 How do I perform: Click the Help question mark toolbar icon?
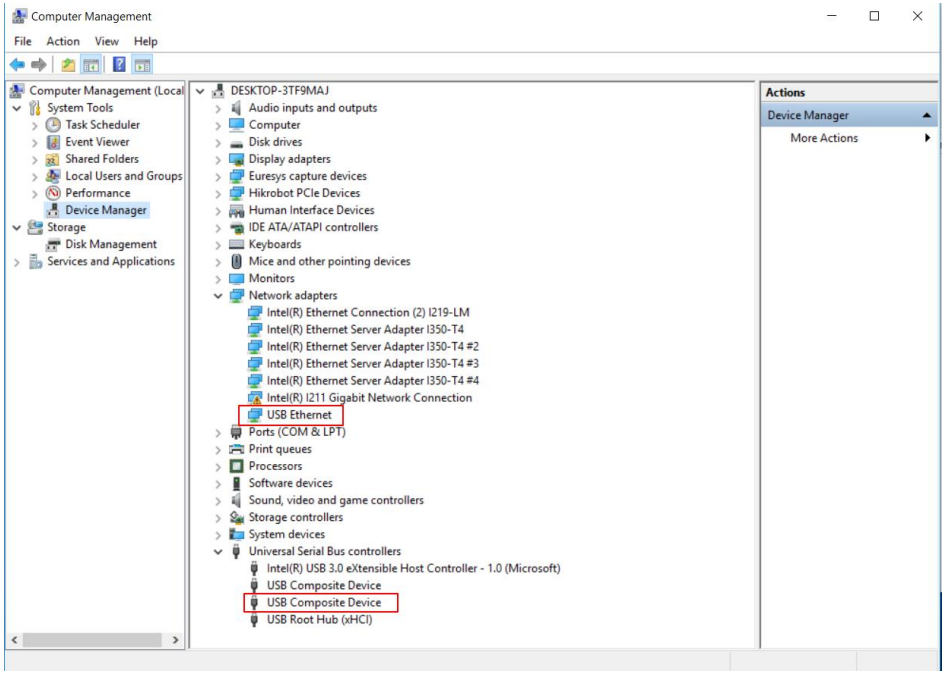[119, 64]
